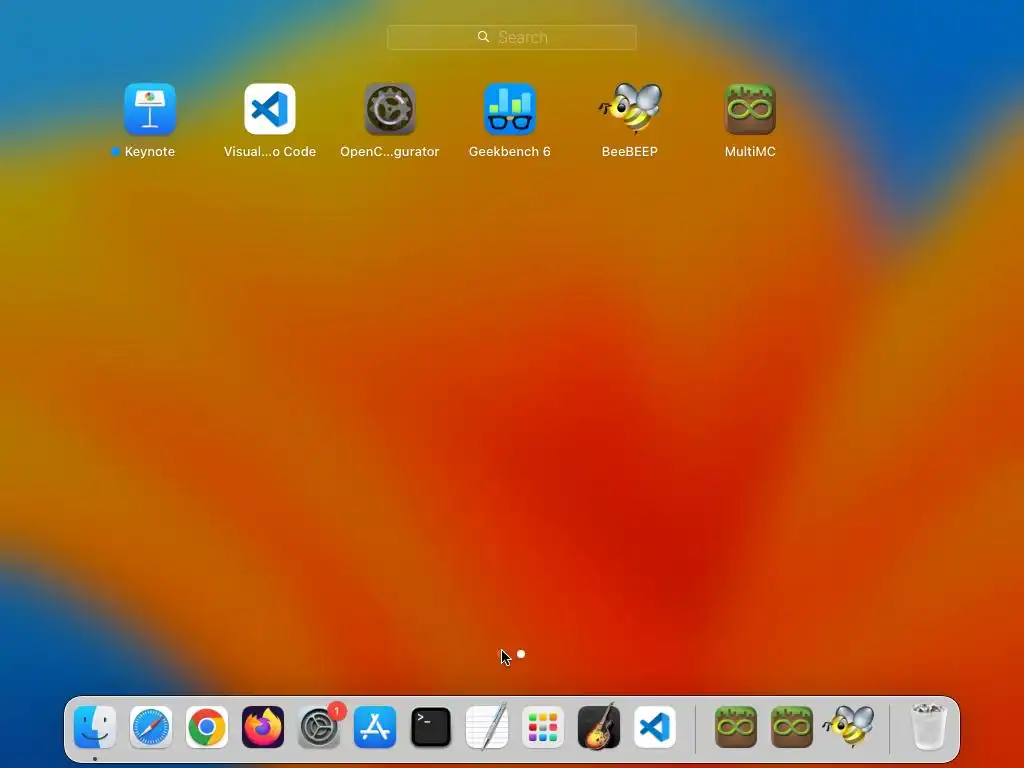Open Keynote from Launchpad

[x=150, y=109]
